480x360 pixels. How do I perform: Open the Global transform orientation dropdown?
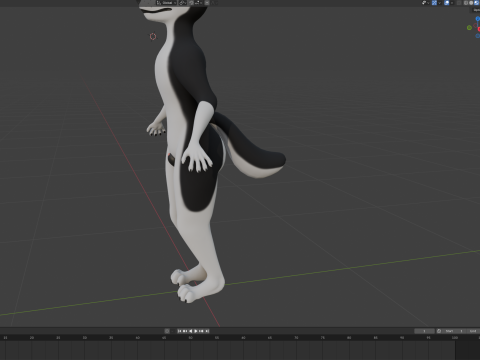[166, 3]
